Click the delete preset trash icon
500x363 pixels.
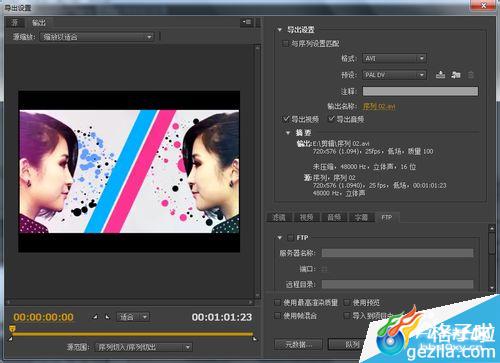471,75
